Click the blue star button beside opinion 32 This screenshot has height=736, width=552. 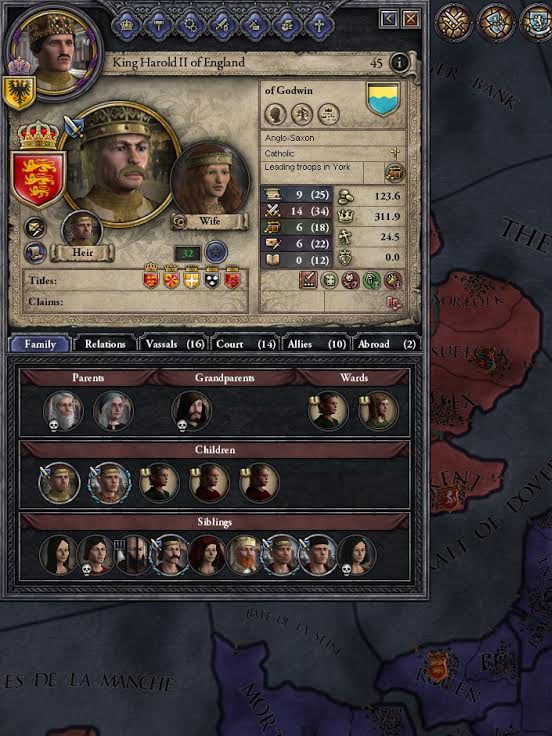coord(216,253)
